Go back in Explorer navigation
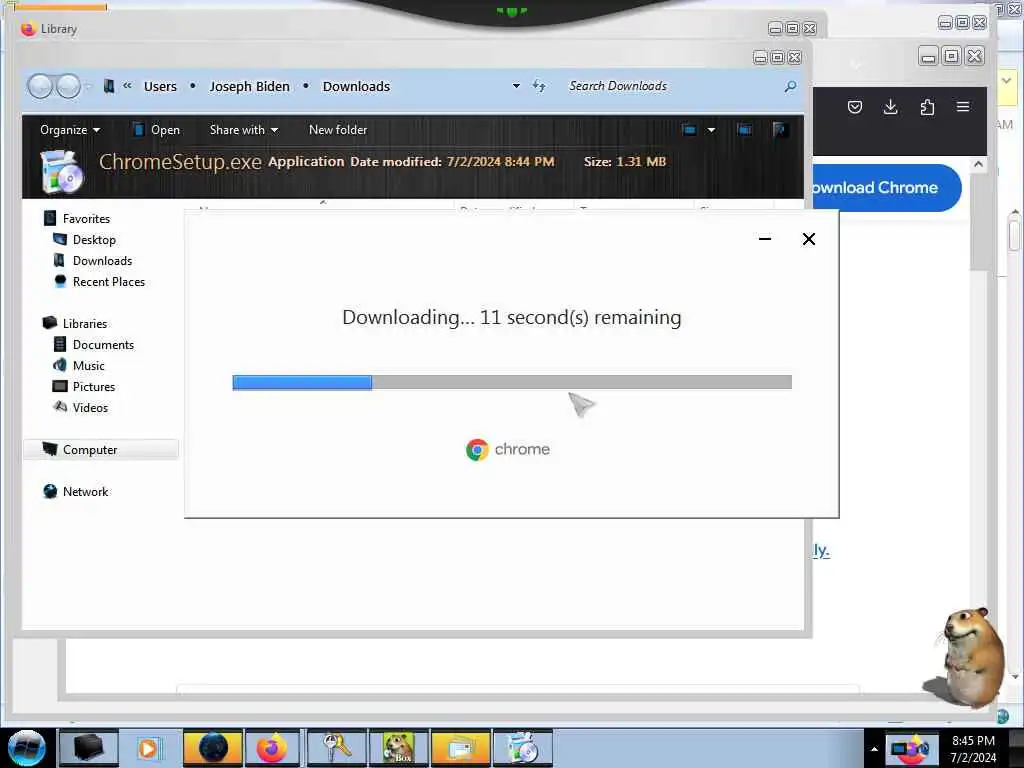Image resolution: width=1024 pixels, height=768 pixels. coord(40,86)
